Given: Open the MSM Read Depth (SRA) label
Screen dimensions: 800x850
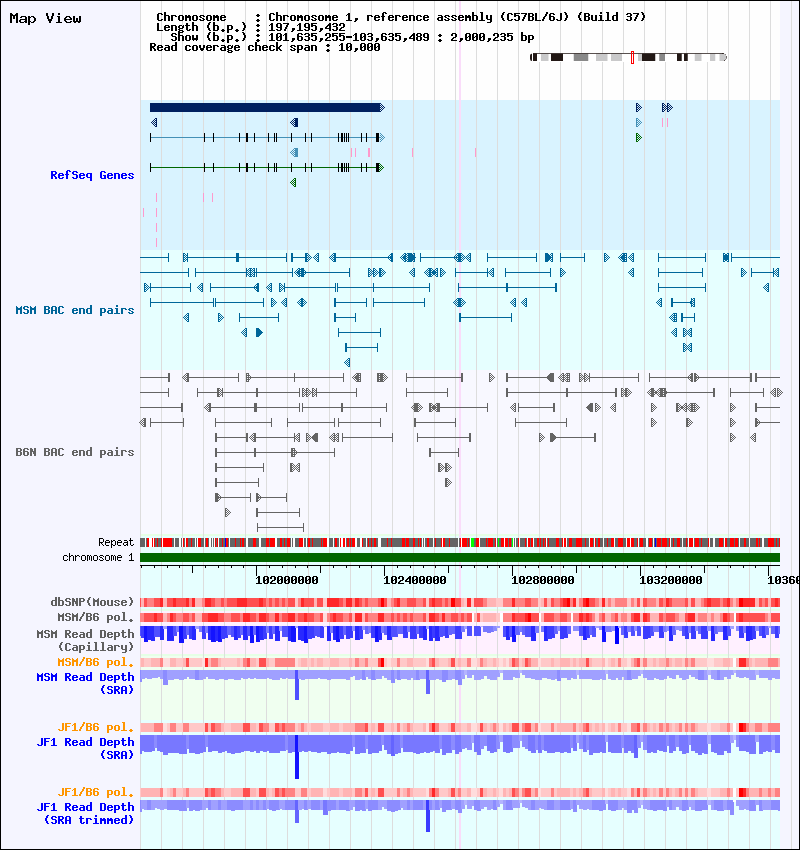Looking at the screenshot, I should point(85,684).
